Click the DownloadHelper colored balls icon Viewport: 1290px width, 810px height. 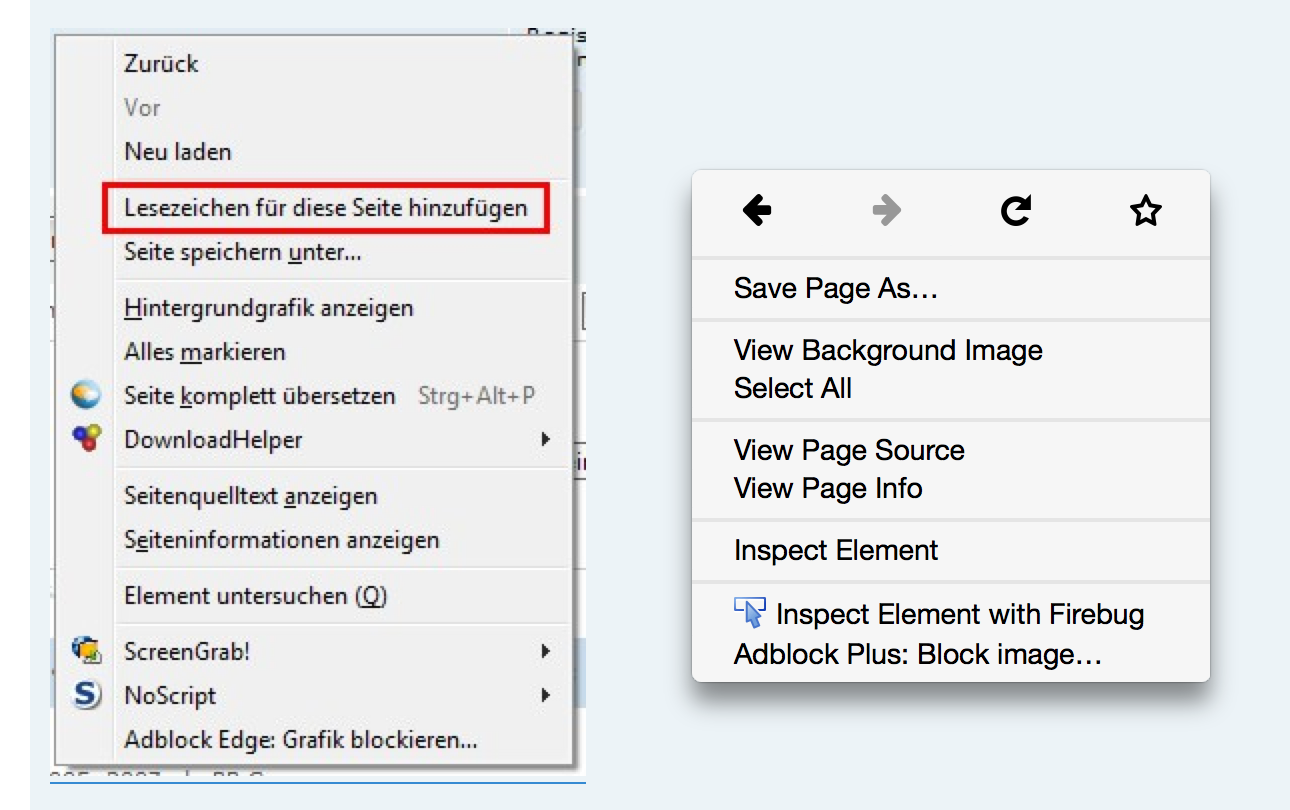(x=87, y=439)
